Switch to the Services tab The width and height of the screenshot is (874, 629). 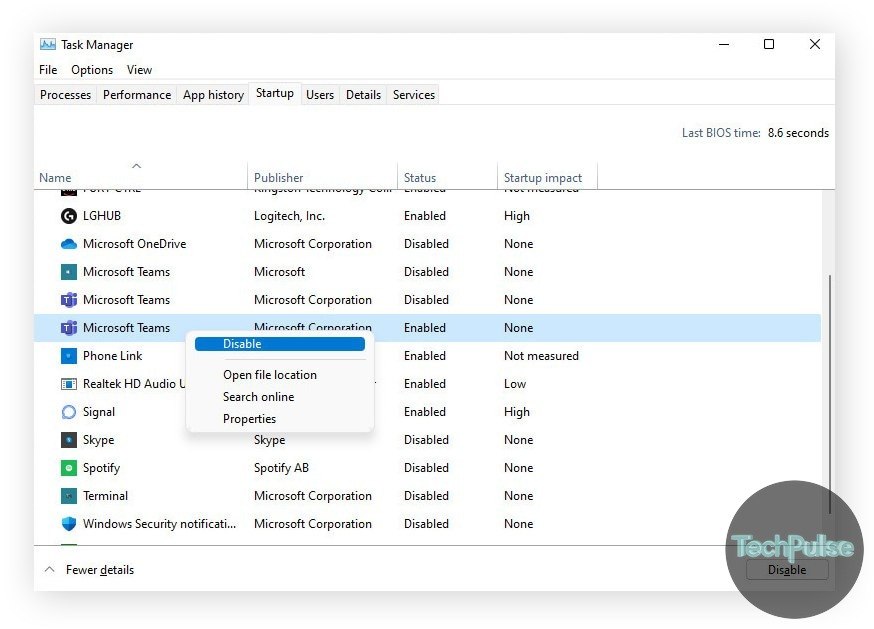pos(414,95)
